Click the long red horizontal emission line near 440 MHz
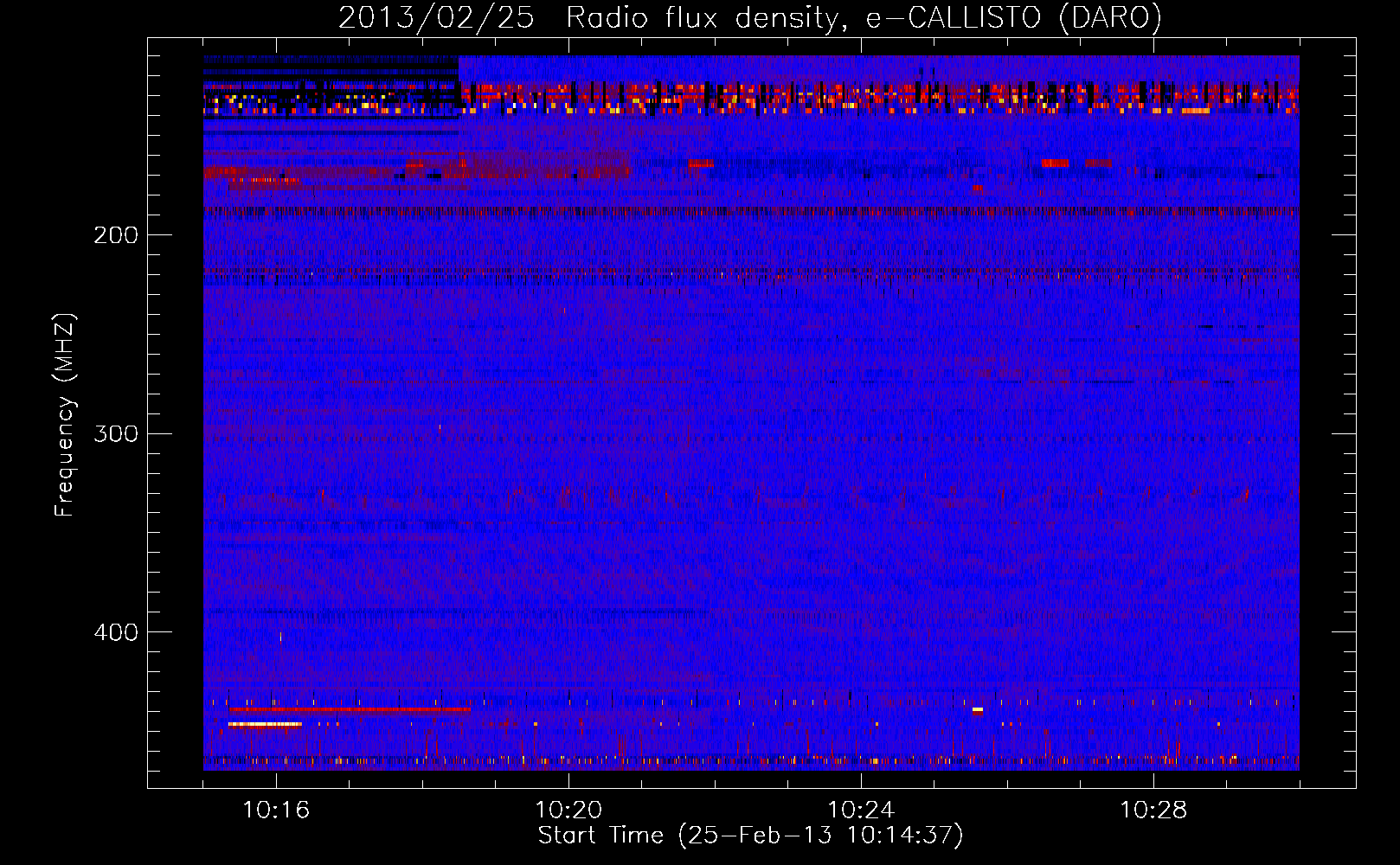The image size is (1400, 865). coord(350,709)
